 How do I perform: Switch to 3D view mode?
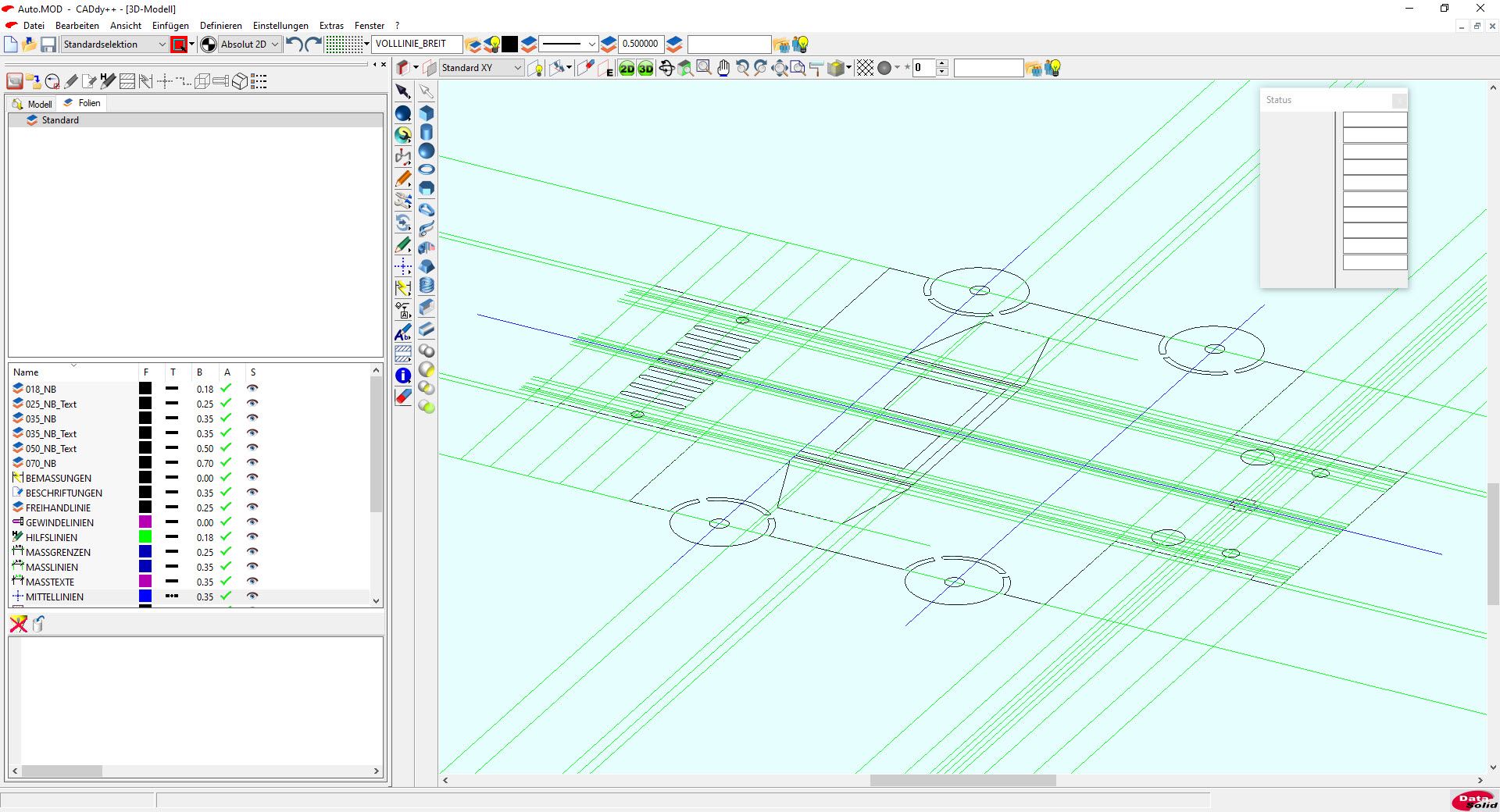[x=645, y=69]
